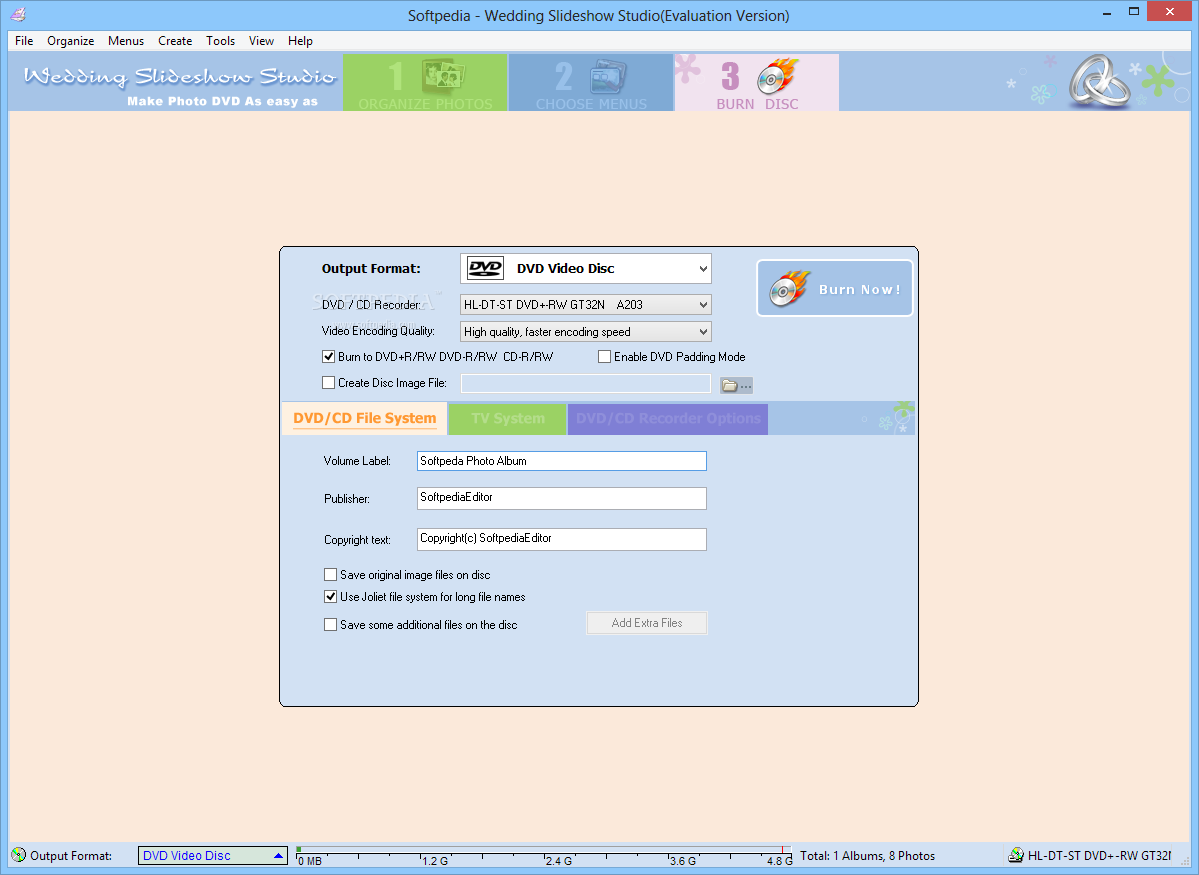Click the disc capacity usage bar
Viewport: 1199px width, 875px height.
tap(544, 855)
